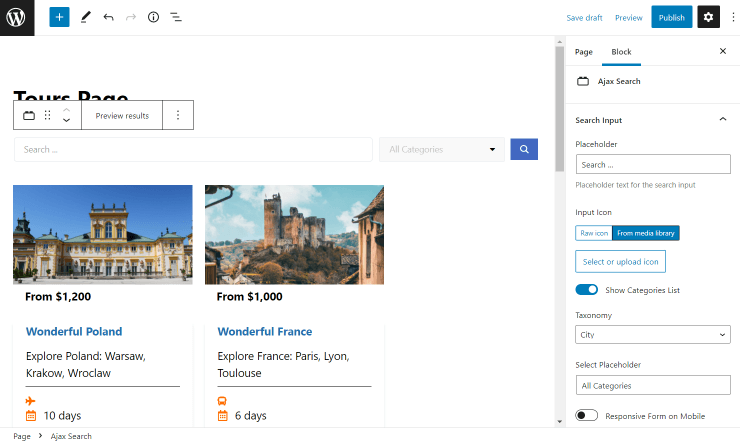Image resolution: width=740 pixels, height=441 pixels.
Task: Click the scrollbar down arrow
Action: pos(560,422)
